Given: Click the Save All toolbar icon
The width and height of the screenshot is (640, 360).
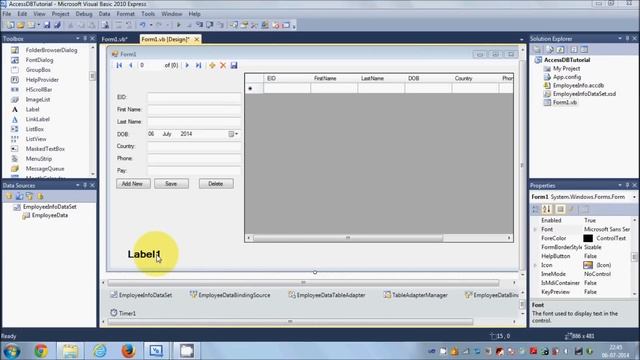Looking at the screenshot, I should [58, 25].
